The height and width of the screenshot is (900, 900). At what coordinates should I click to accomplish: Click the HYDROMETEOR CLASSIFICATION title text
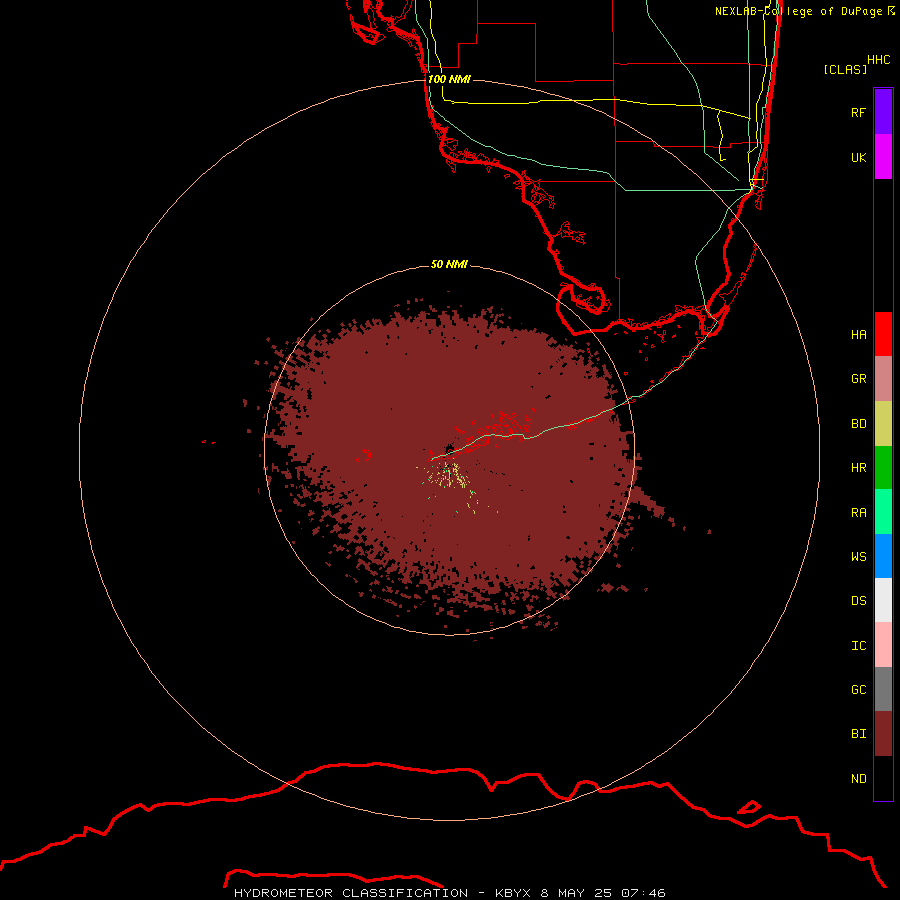351,893
